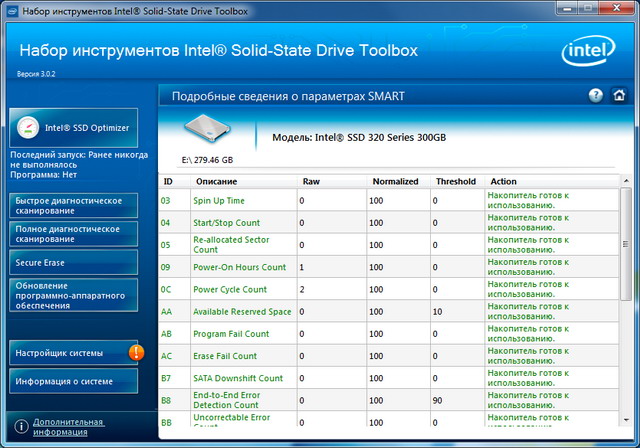The image size is (640, 448).
Task: Close the SSD Toolbox window
Action: tap(618, 8)
